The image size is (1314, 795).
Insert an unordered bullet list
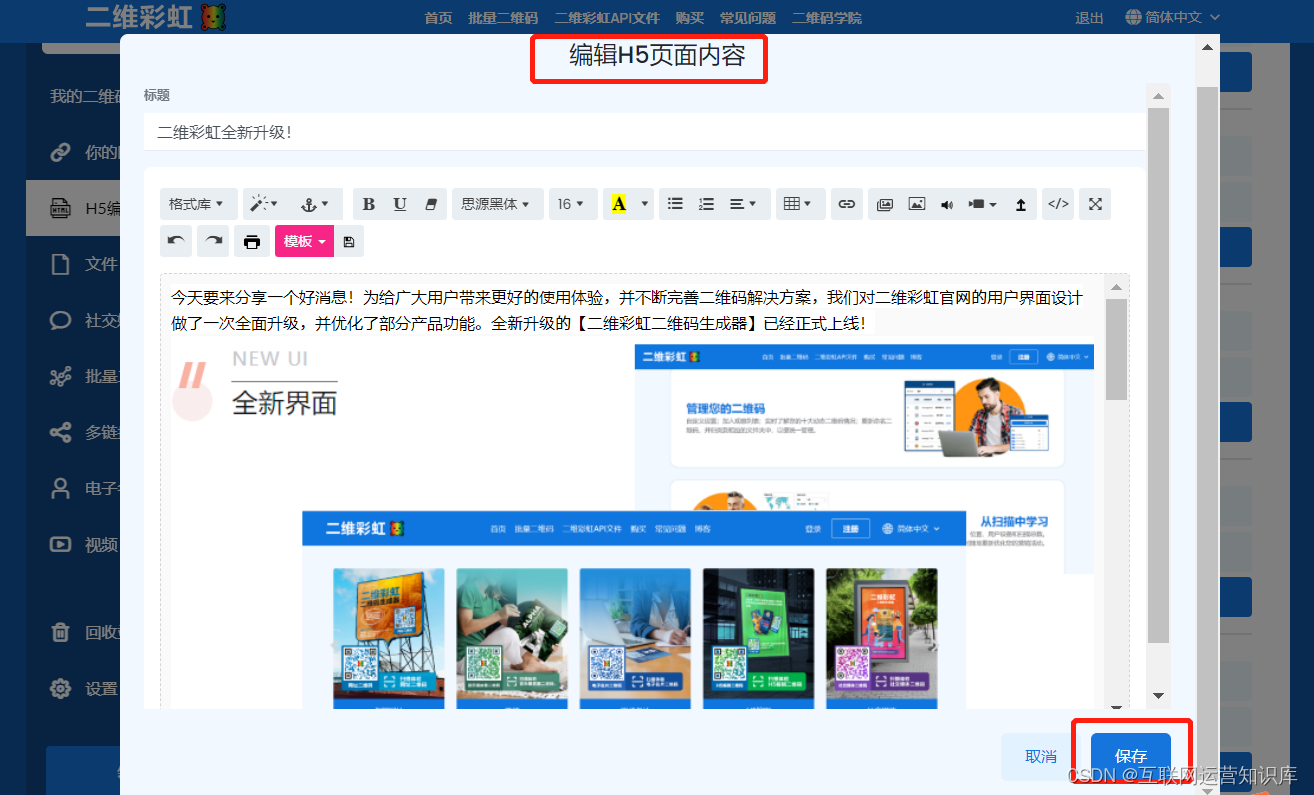[675, 204]
